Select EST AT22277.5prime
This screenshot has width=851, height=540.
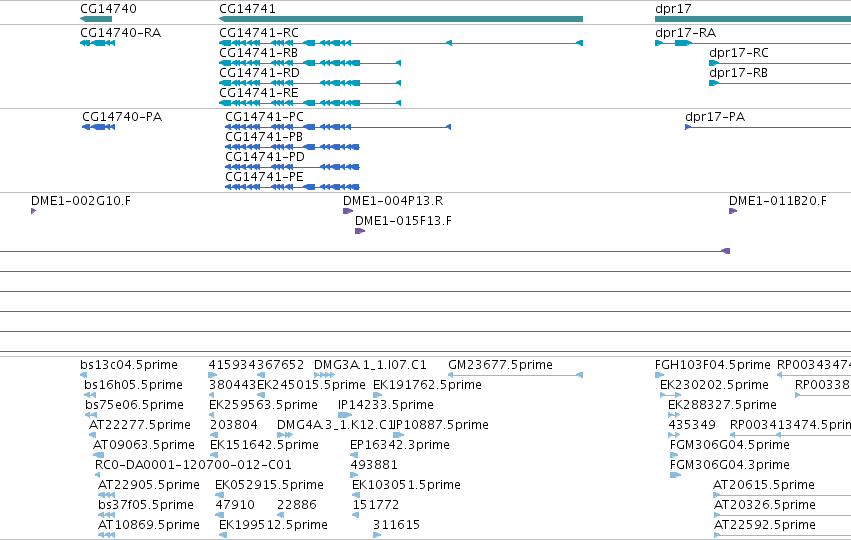pos(139,425)
